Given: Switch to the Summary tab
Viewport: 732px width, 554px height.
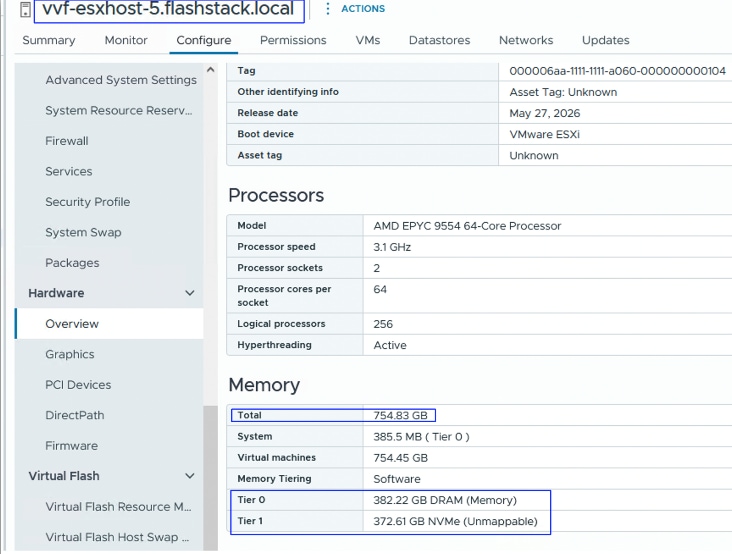Looking at the screenshot, I should [x=49, y=40].
